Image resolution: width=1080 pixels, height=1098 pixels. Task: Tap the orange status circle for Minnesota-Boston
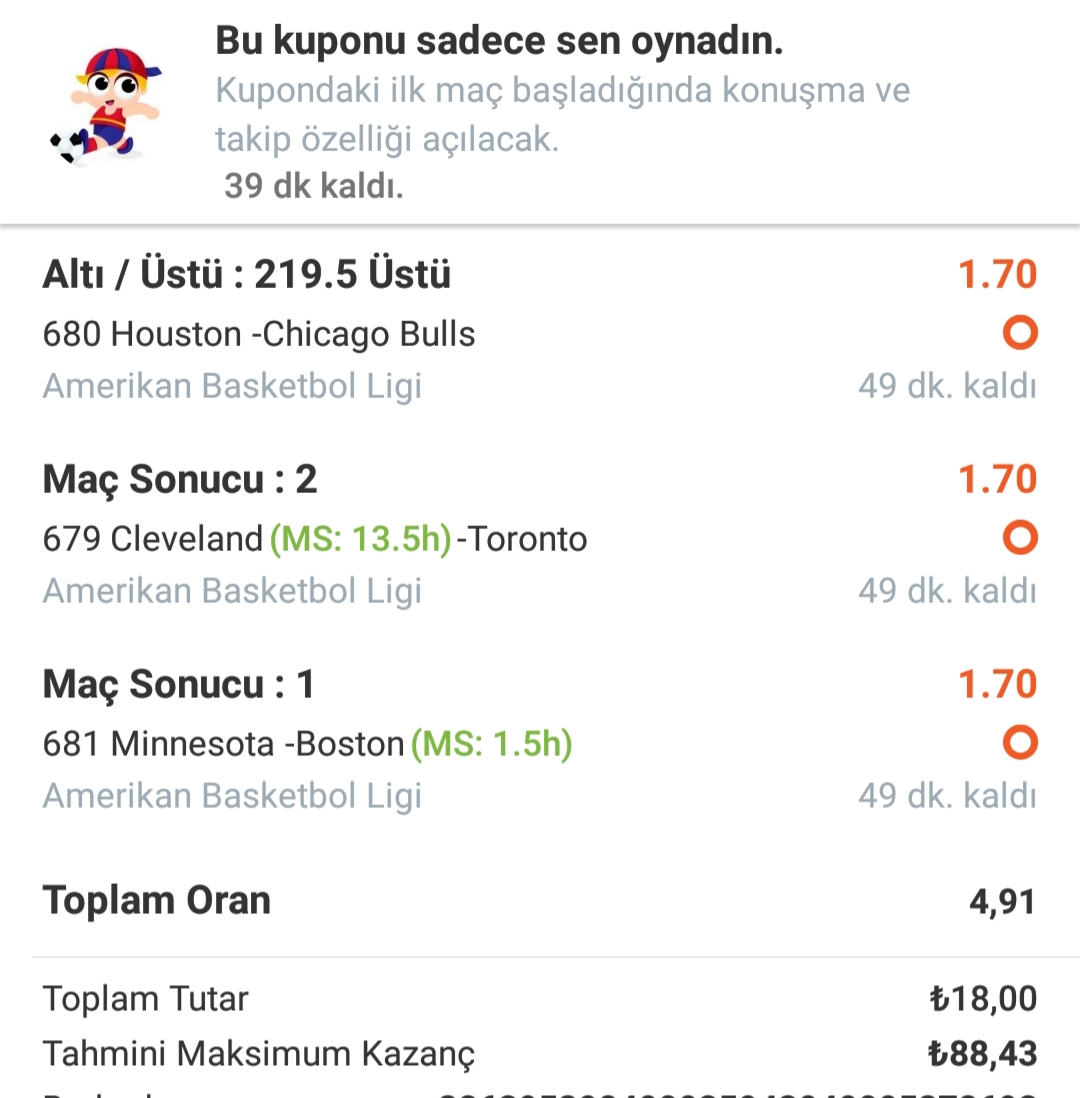pyautogui.click(x=1020, y=743)
